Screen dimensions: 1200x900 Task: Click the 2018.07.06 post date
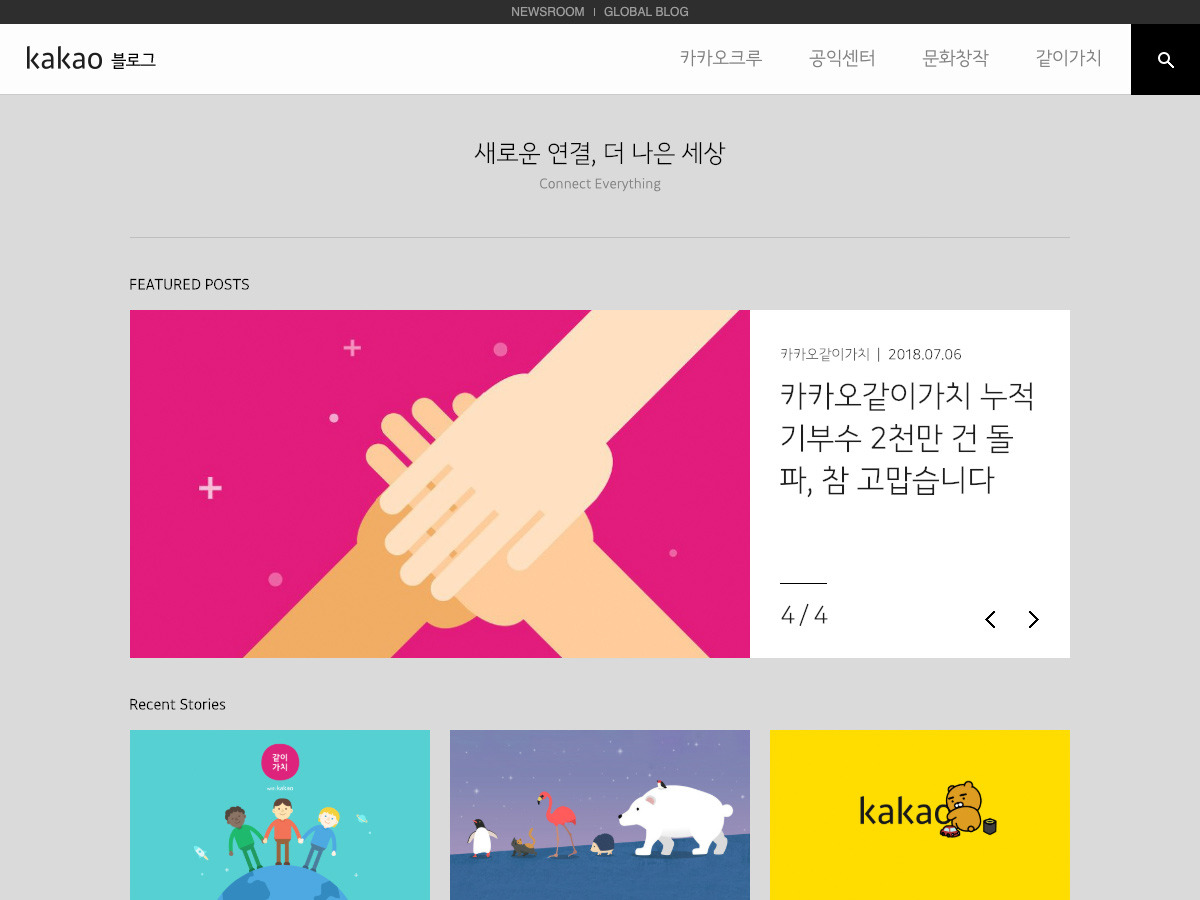pyautogui.click(x=925, y=354)
